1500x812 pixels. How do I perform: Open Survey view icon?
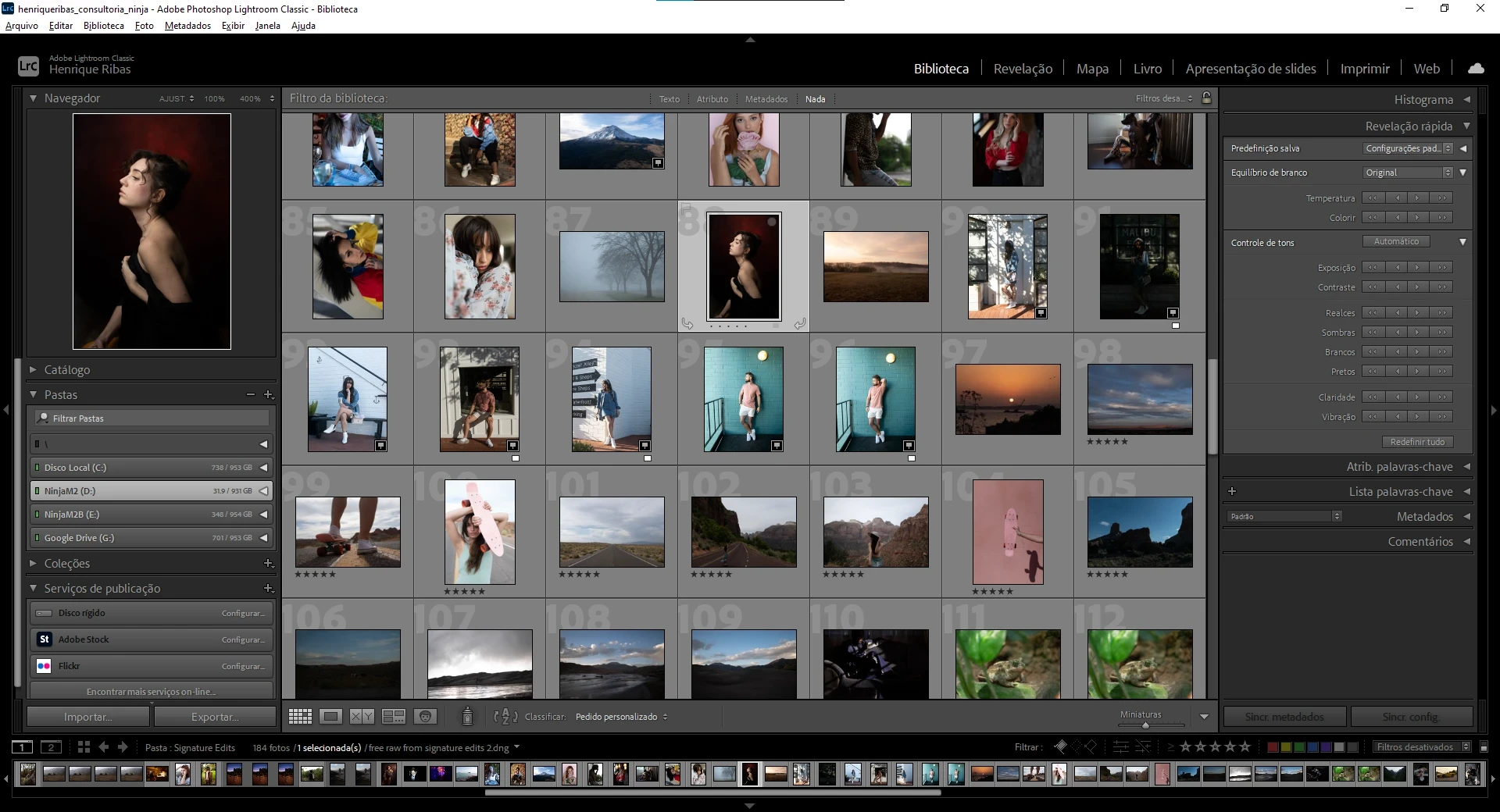coord(394,717)
